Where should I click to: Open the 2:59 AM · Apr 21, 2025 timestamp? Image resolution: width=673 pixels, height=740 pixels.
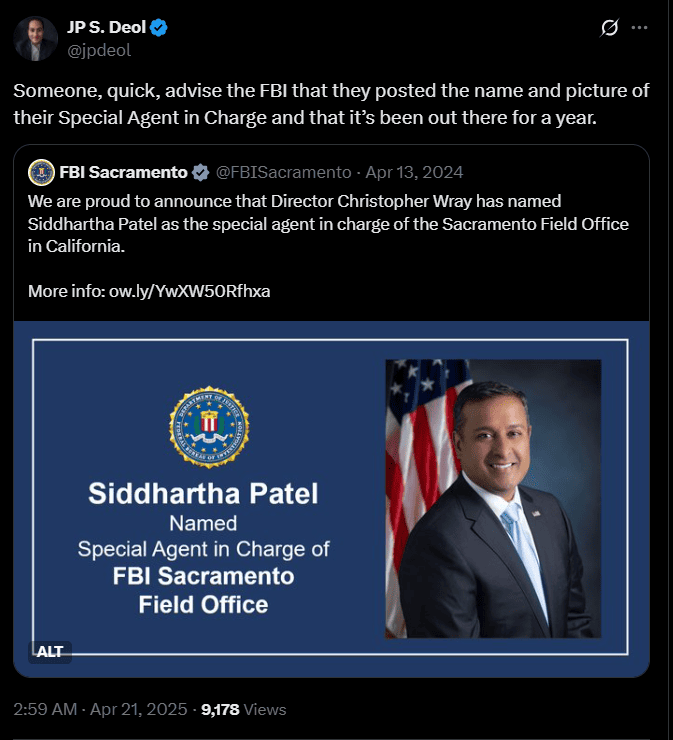[x=100, y=710]
